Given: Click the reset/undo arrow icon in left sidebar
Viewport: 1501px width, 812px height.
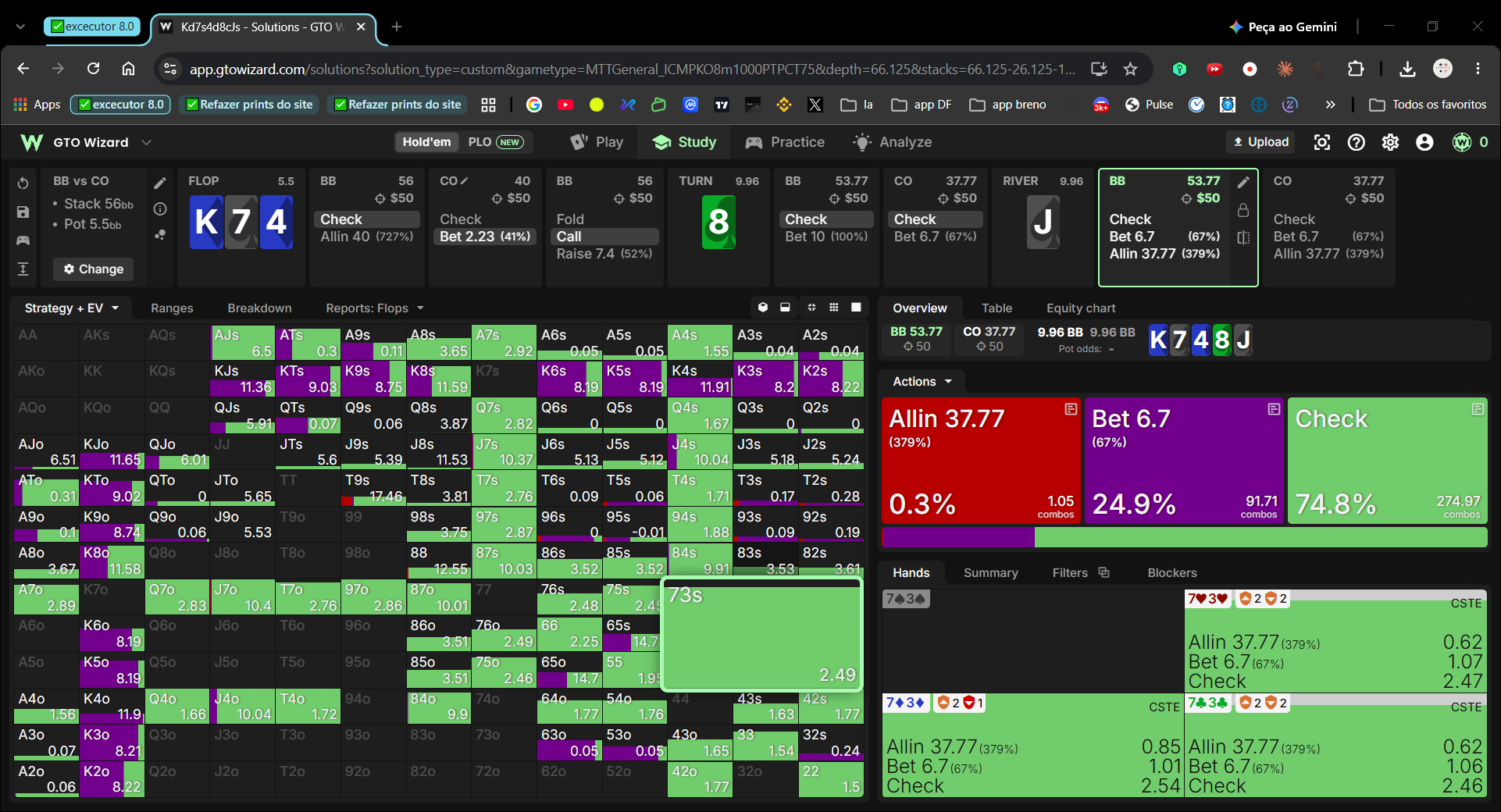Looking at the screenshot, I should (23, 183).
